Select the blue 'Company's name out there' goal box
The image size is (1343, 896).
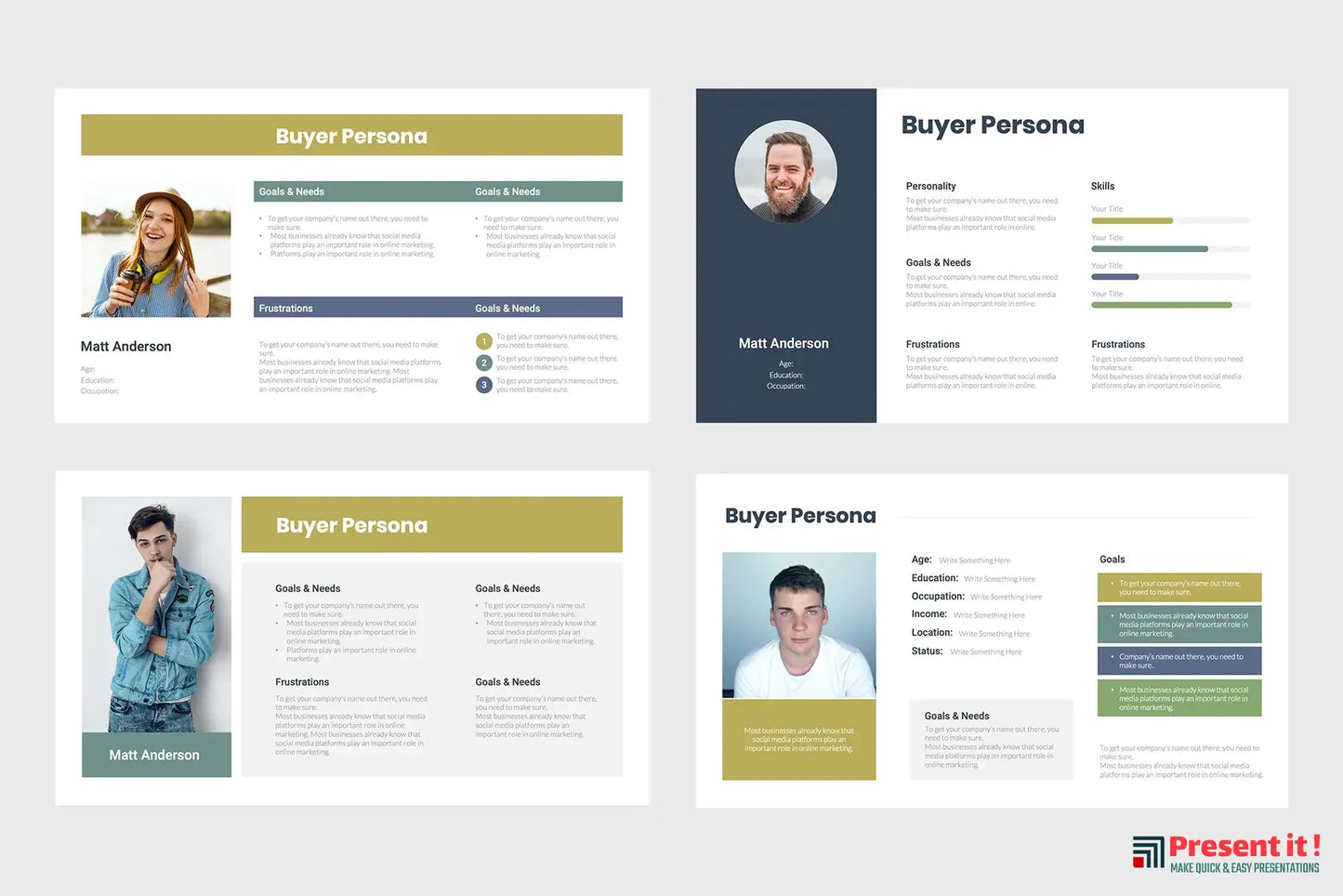(1178, 661)
